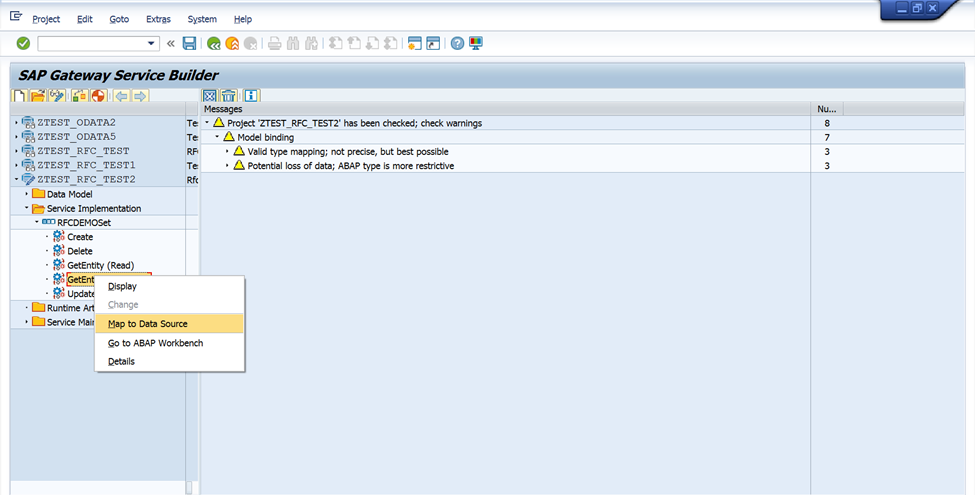The height and width of the screenshot is (495, 975).
Task: Expand the 'Valid type mapping' warning row
Action: pos(227,151)
